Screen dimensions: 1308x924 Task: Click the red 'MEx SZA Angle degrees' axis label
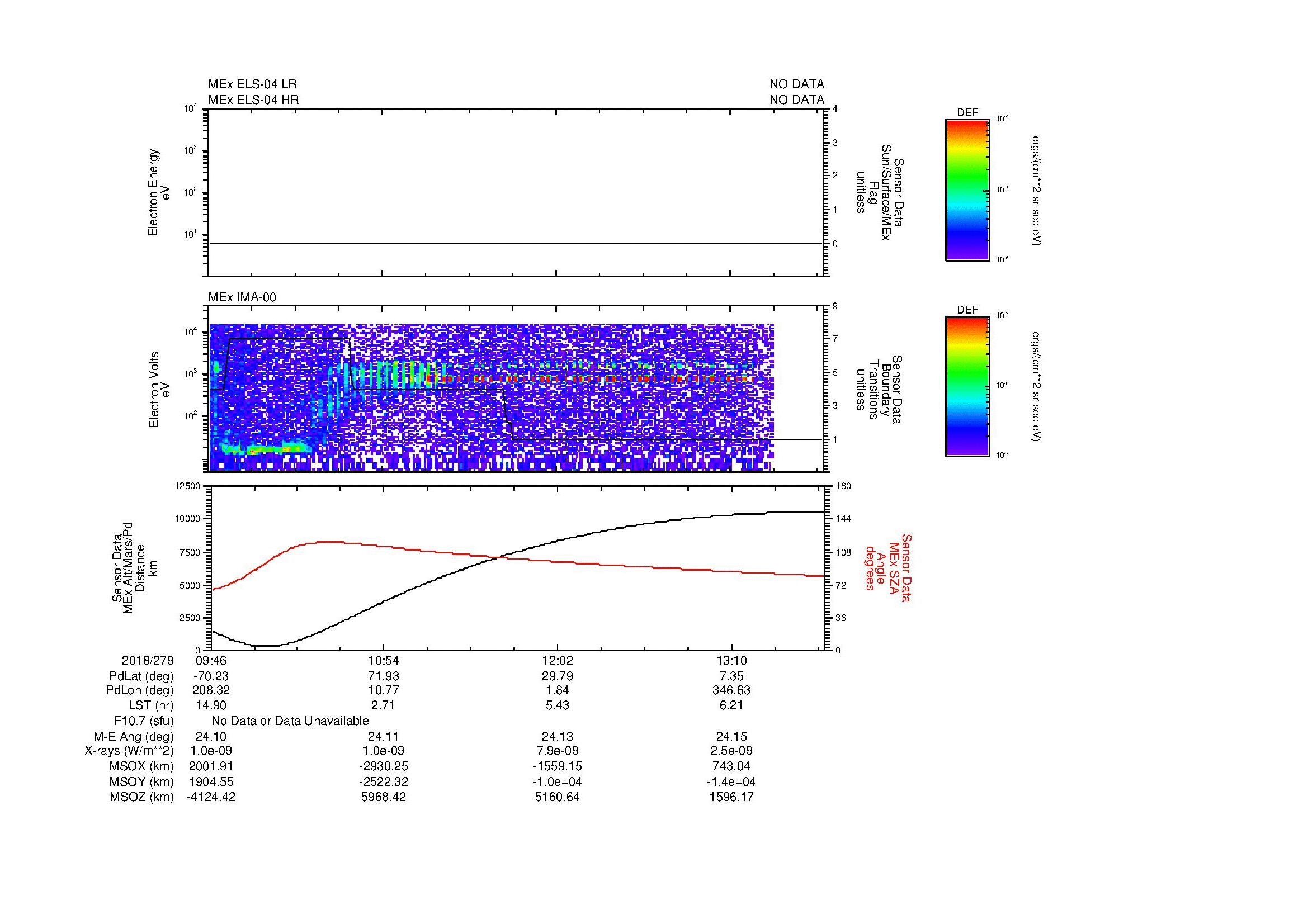887,567
